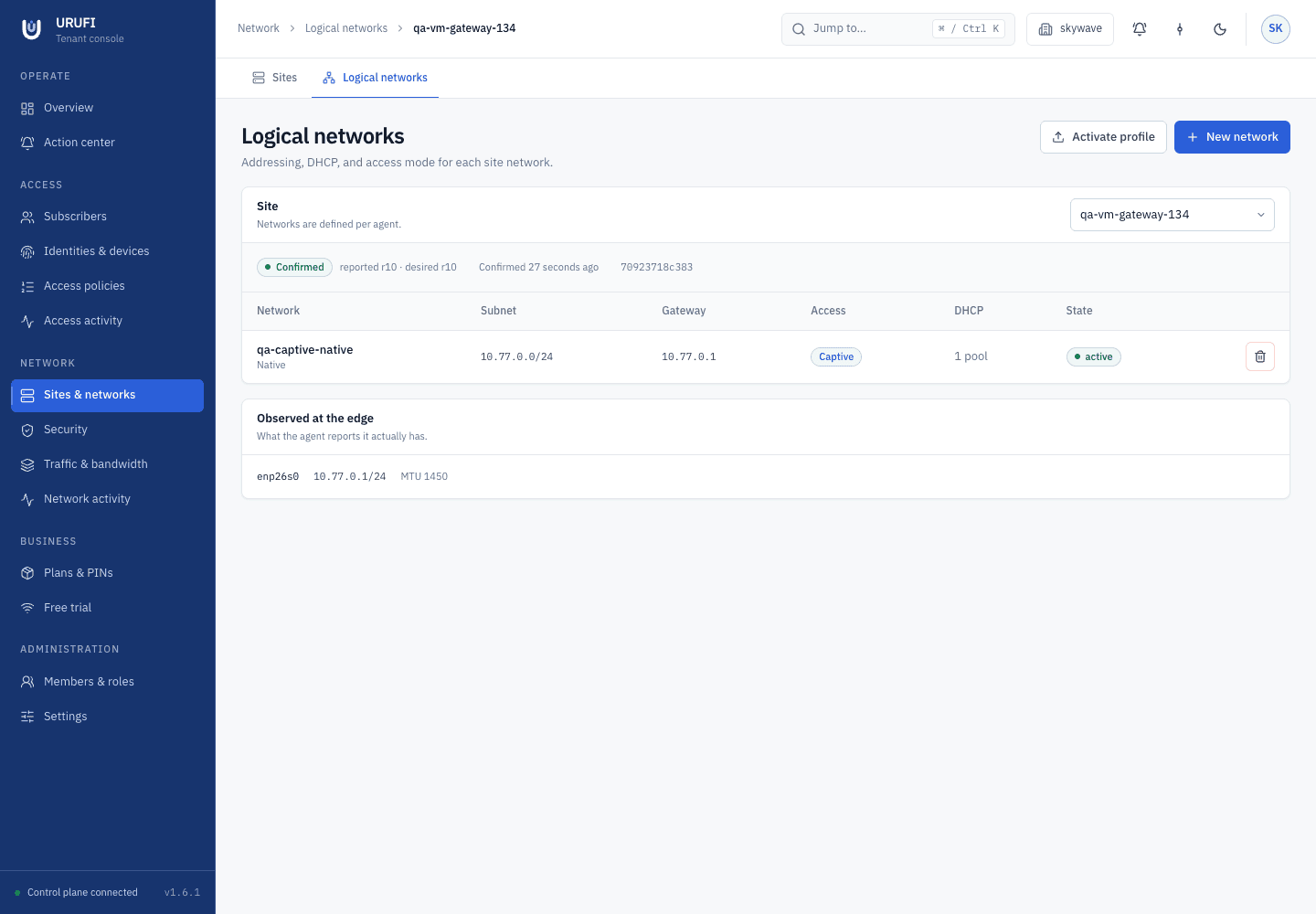1316x914 pixels.
Task: Open notifications bell icon
Action: (1140, 29)
